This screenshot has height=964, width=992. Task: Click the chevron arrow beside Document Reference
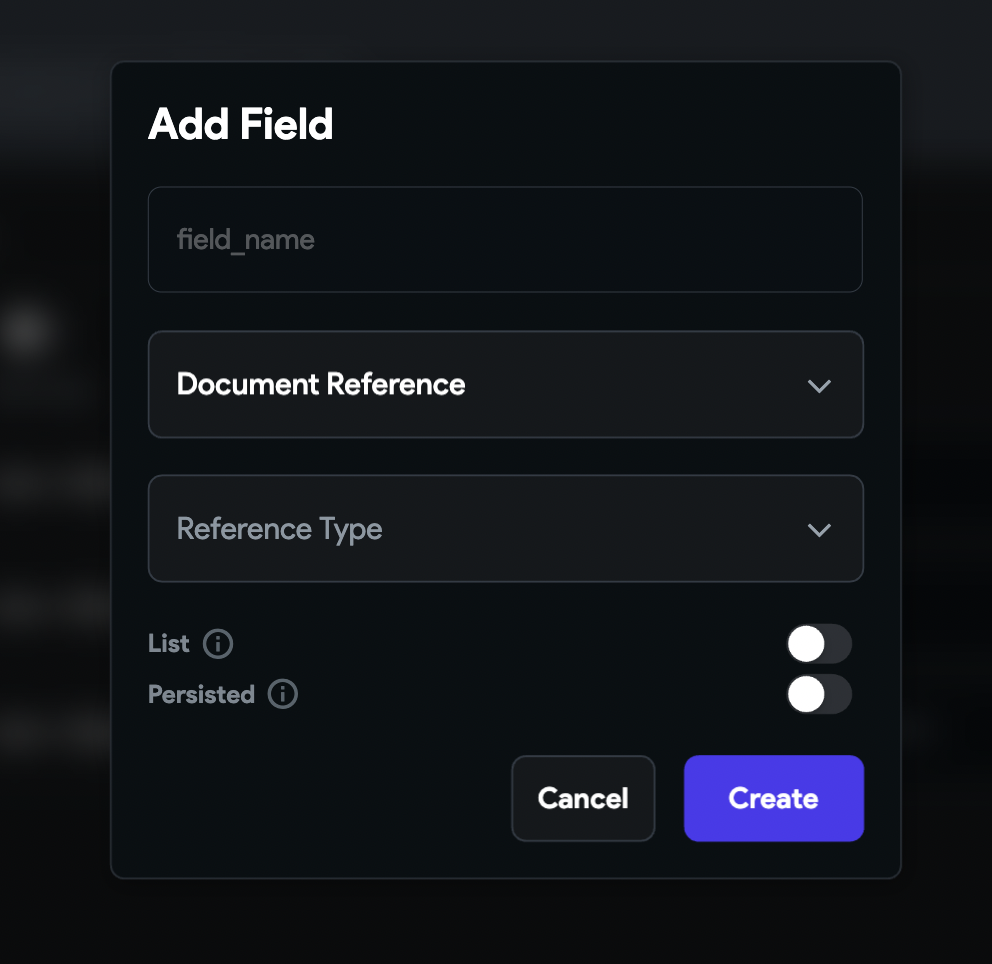tap(819, 386)
